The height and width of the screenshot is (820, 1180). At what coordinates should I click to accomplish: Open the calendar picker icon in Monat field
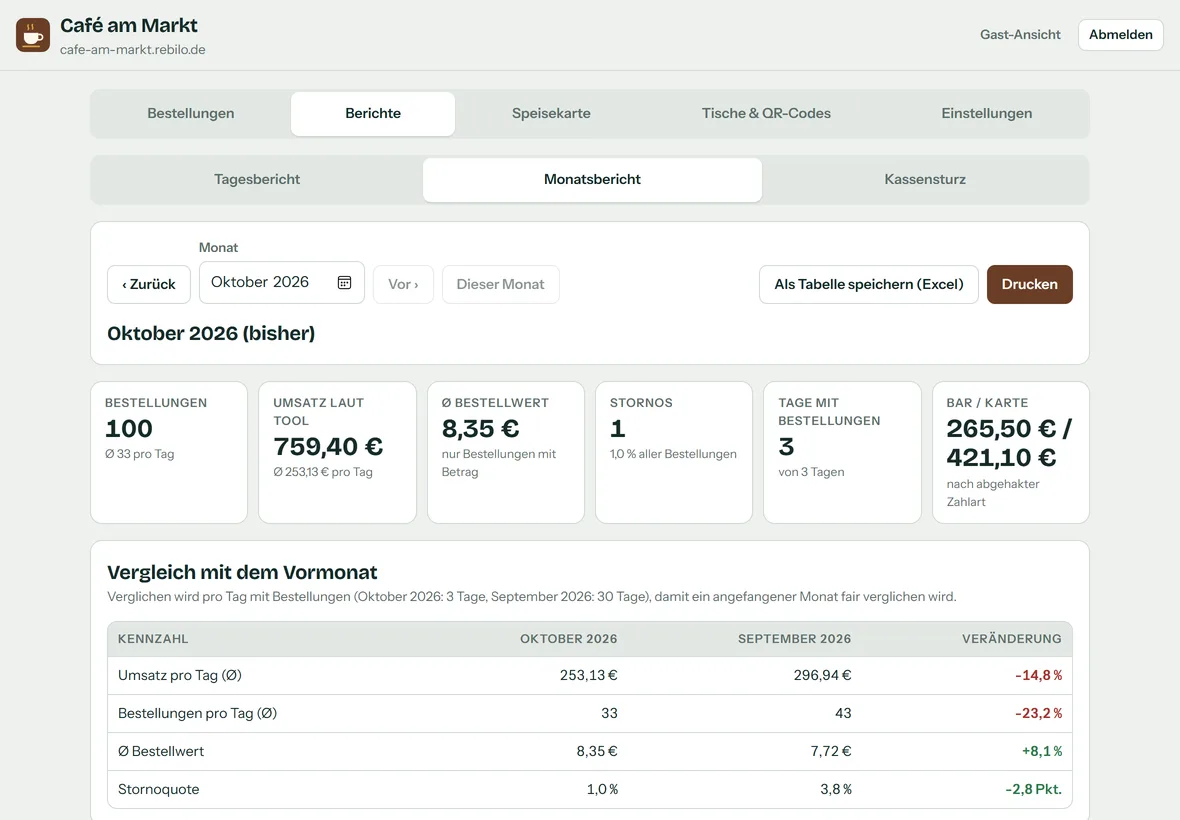(344, 282)
